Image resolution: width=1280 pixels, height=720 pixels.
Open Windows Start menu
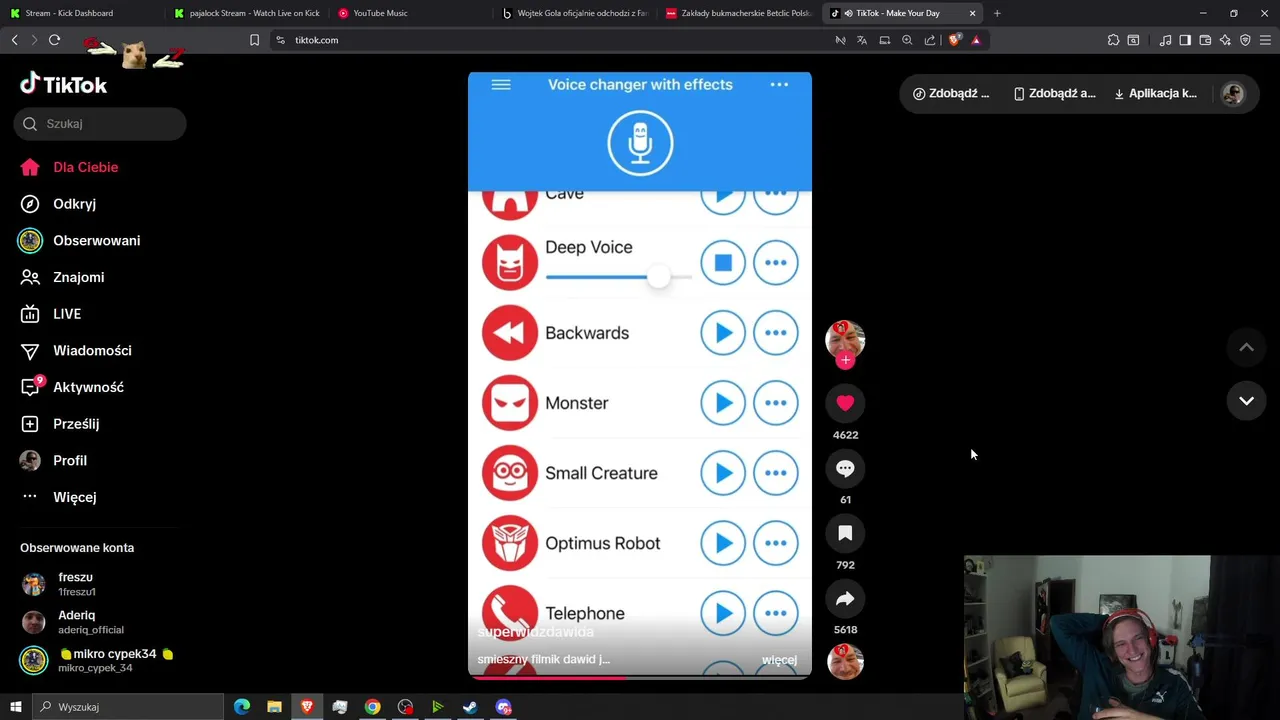(x=15, y=707)
